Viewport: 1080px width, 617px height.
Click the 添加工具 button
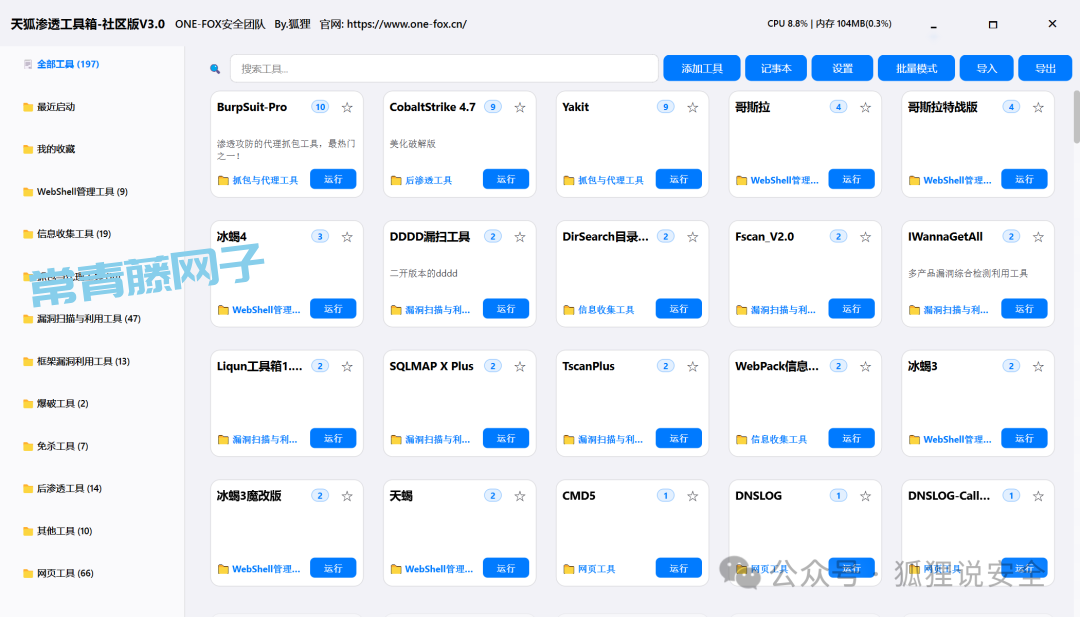pyautogui.click(x=700, y=68)
